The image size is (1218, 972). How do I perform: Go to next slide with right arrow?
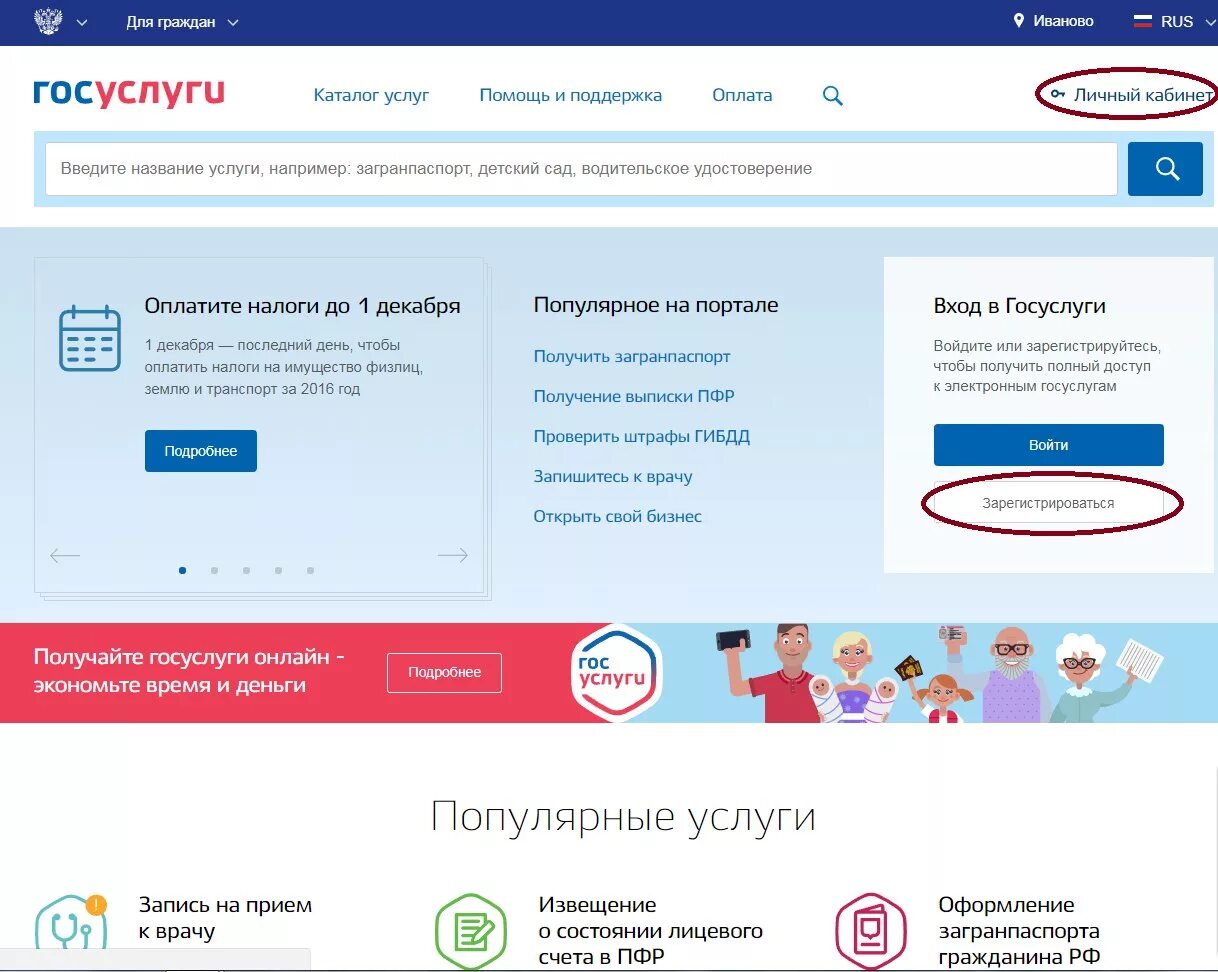coord(453,555)
